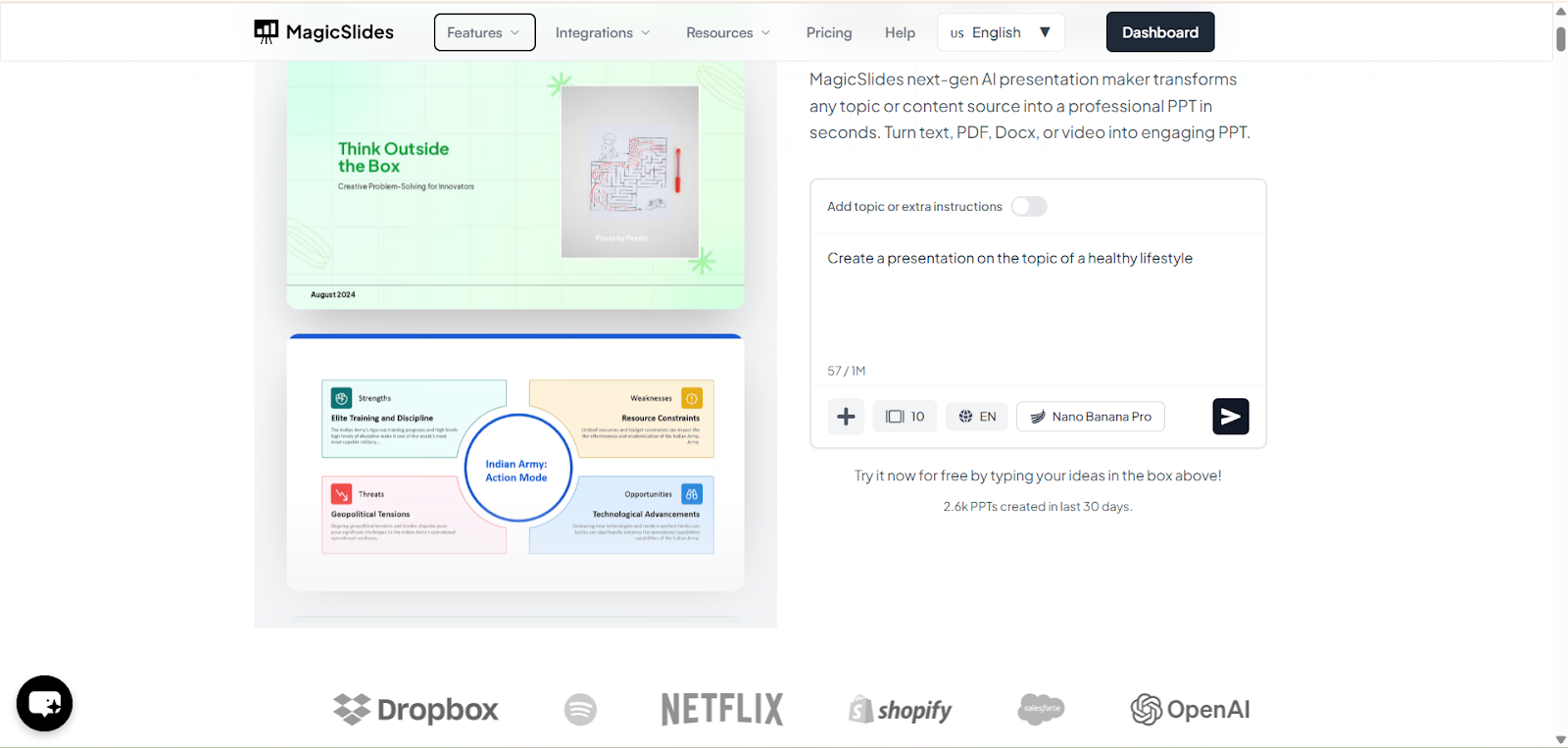Viewport: 1568px width, 748px height.
Task: Change presentation language EN globe
Action: pyautogui.click(x=977, y=417)
